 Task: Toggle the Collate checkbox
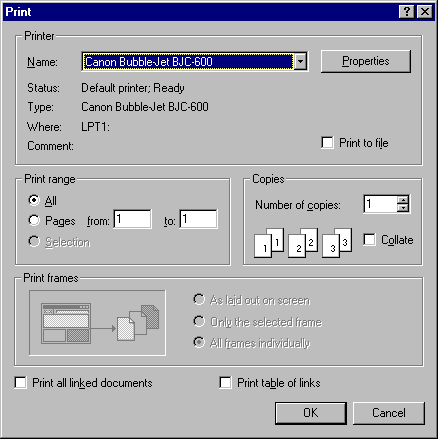(369, 240)
